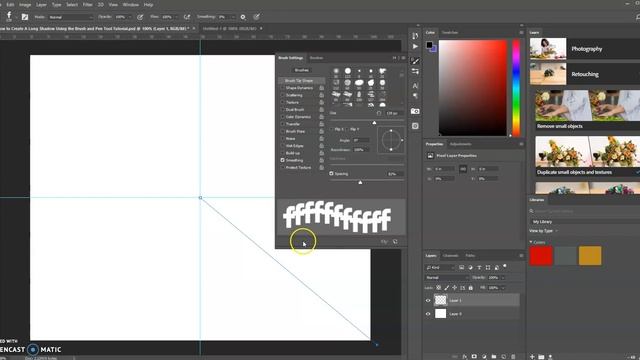Open the layer Kind filter dropdown
Image resolution: width=640 pixels, height=360 pixels.
pyautogui.click(x=440, y=267)
